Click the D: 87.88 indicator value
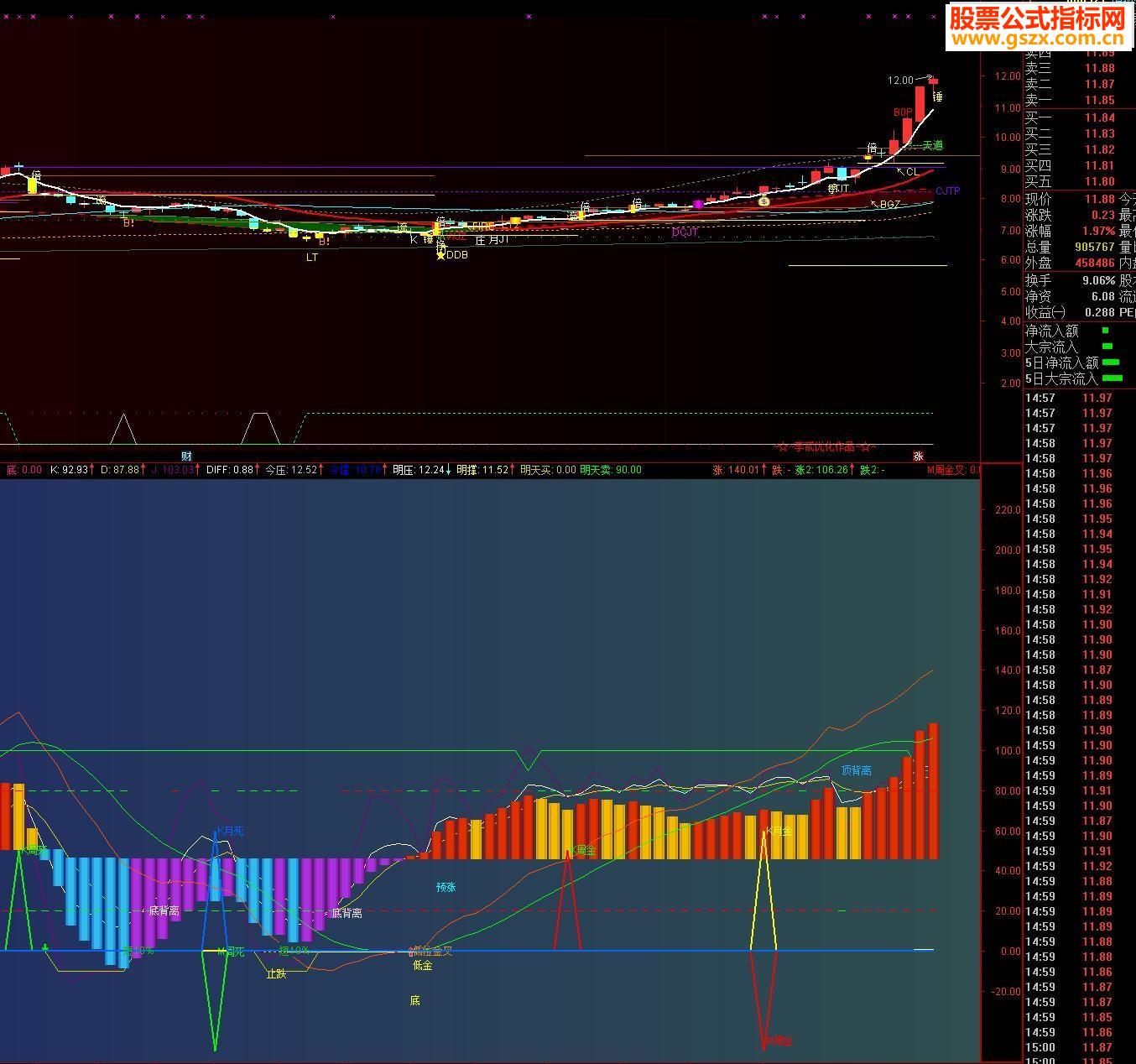 pos(123,470)
